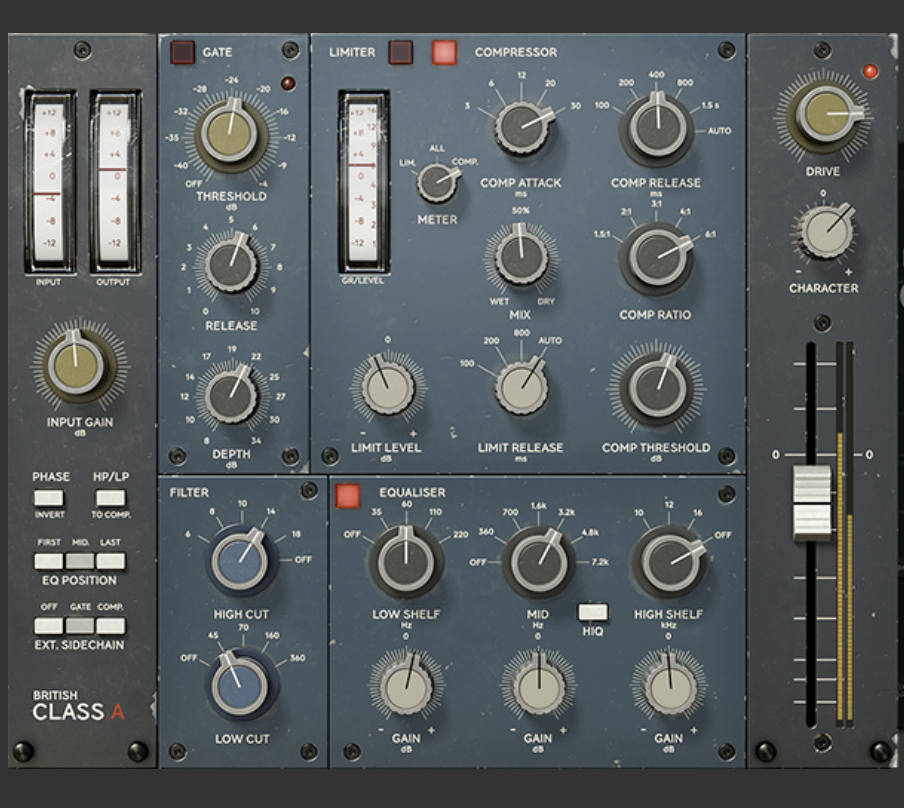Click the output fader handle
904x808 pixels.
click(x=812, y=503)
